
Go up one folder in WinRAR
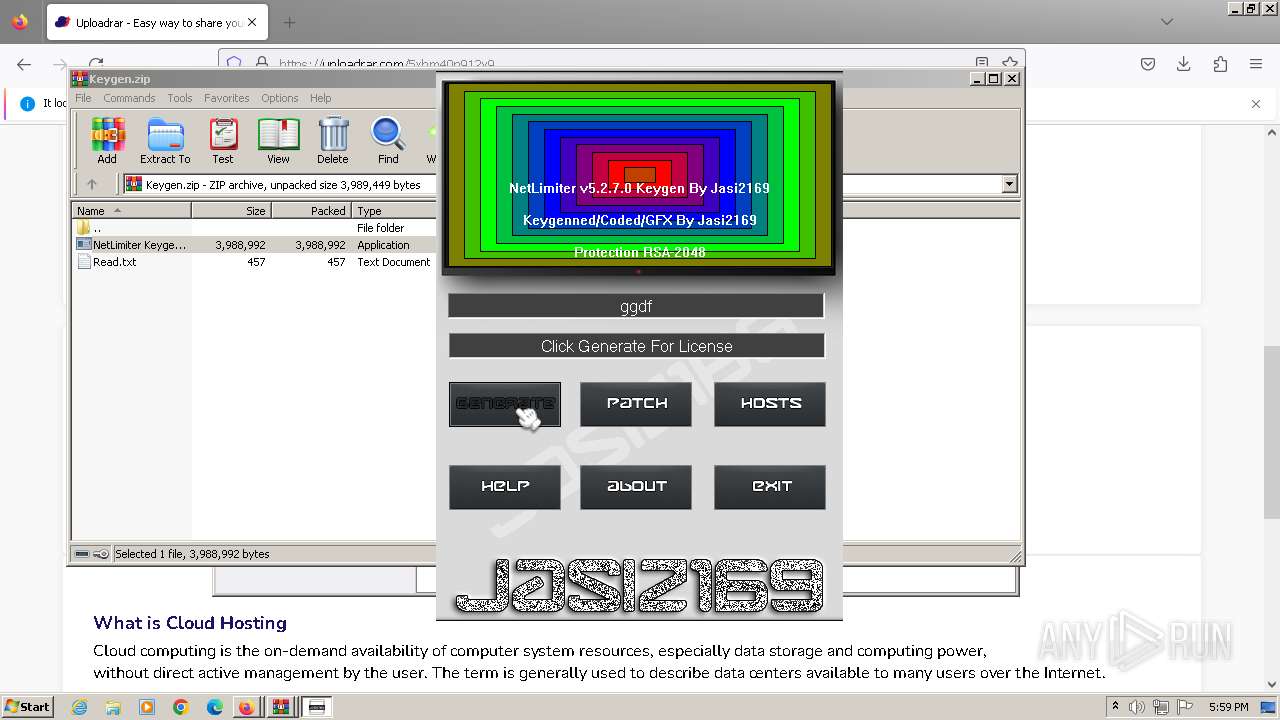92,184
